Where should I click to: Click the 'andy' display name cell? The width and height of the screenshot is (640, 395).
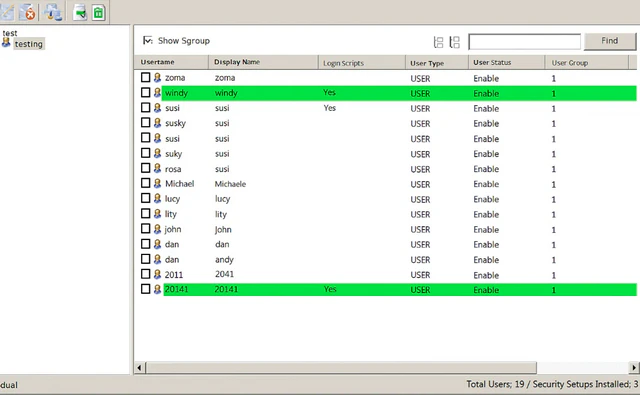pos(224,260)
